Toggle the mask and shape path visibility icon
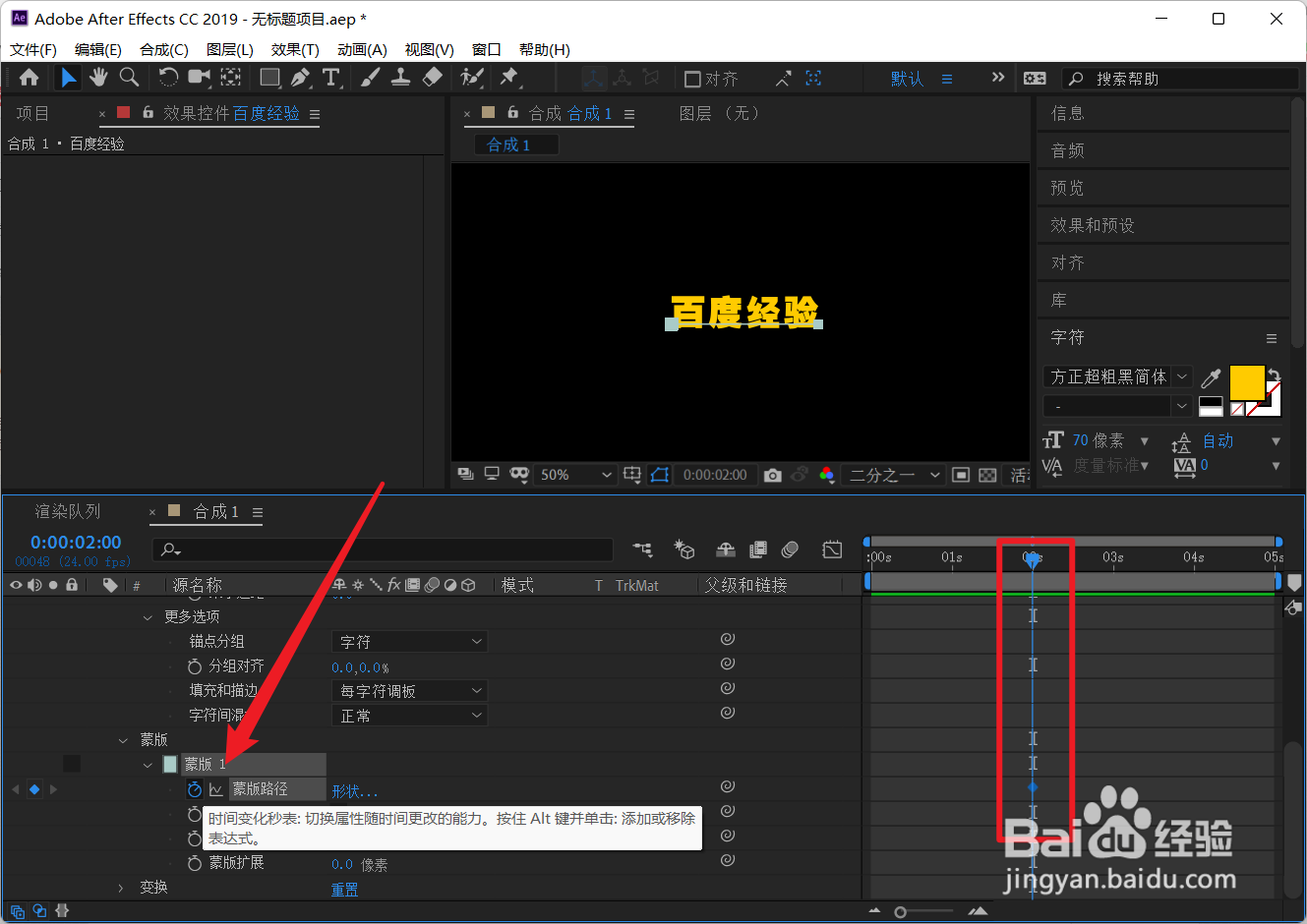1307x924 pixels. click(660, 475)
